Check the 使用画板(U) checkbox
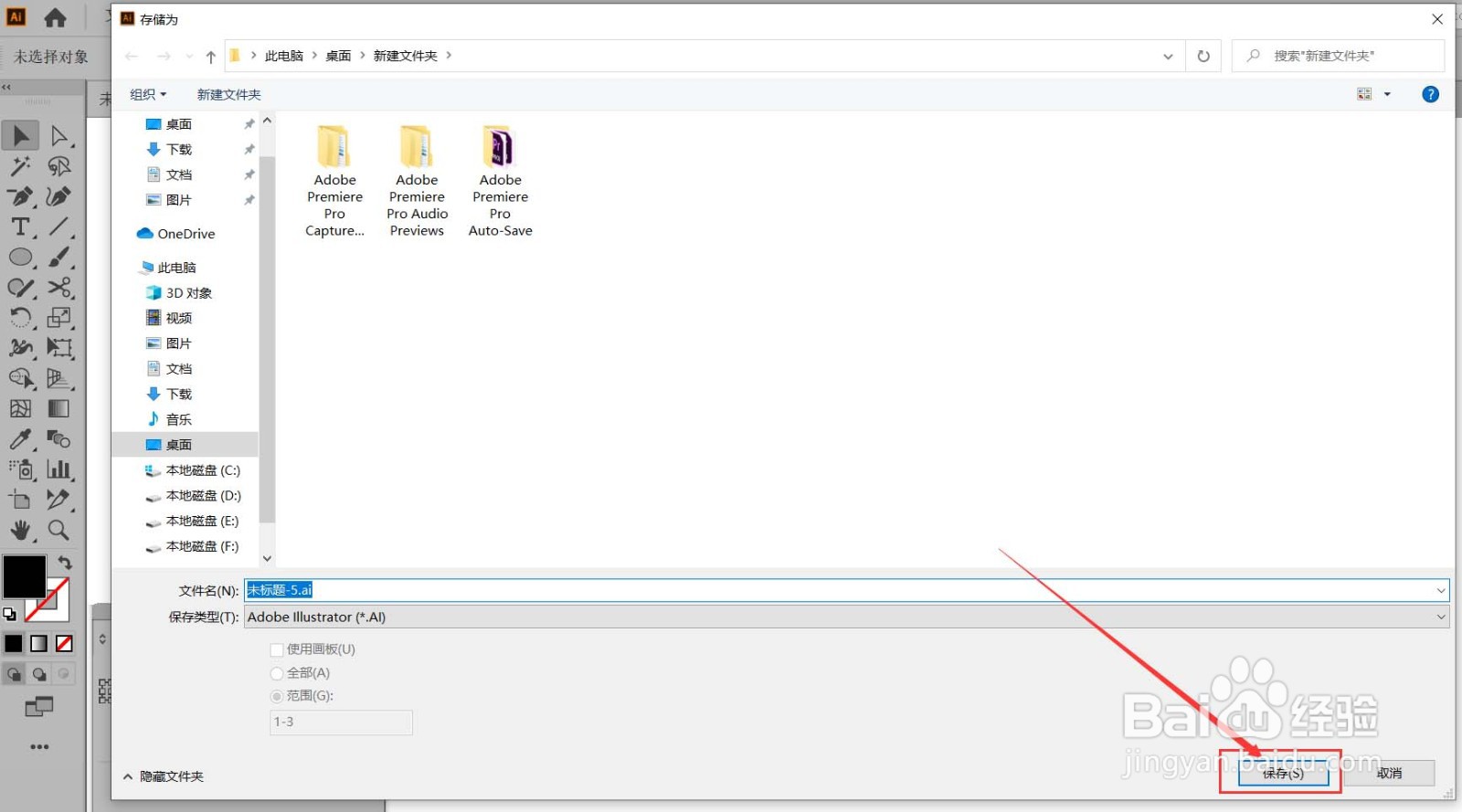The height and width of the screenshot is (812, 1462). [277, 650]
